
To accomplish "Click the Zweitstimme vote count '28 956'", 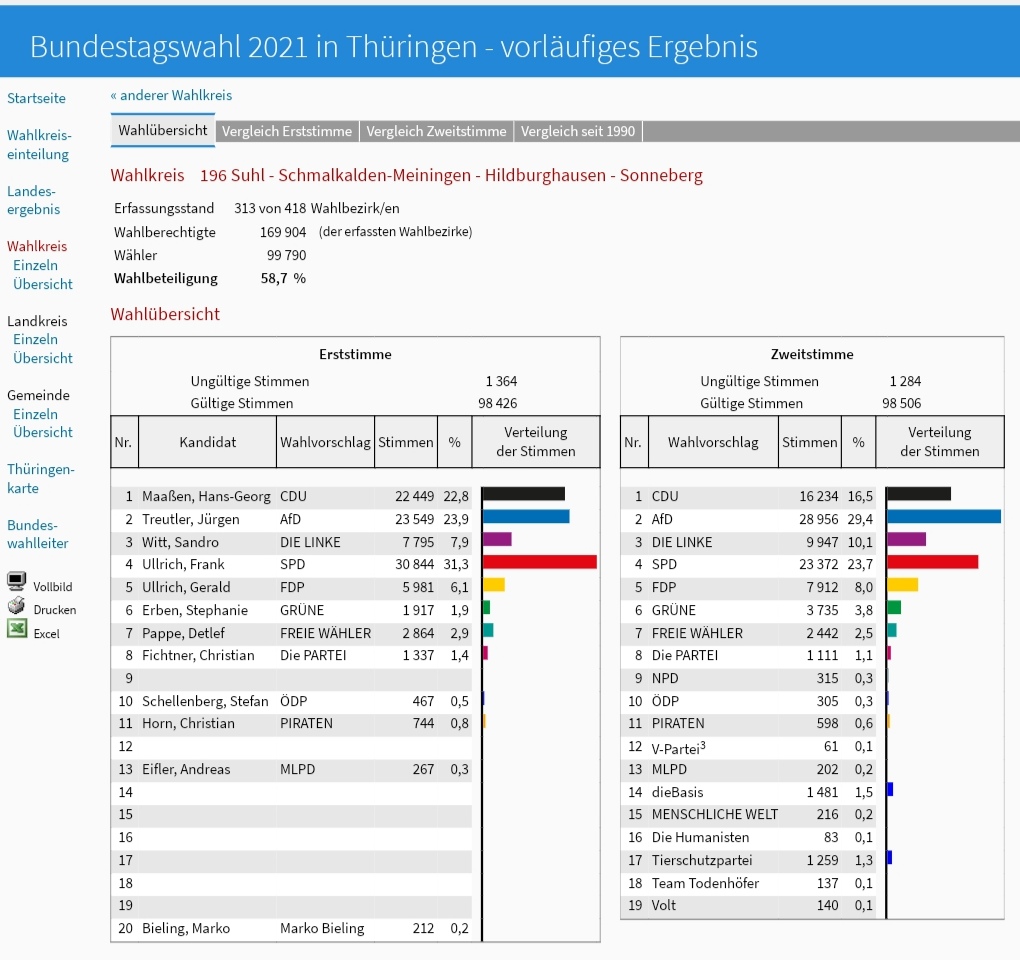I will tap(819, 520).
